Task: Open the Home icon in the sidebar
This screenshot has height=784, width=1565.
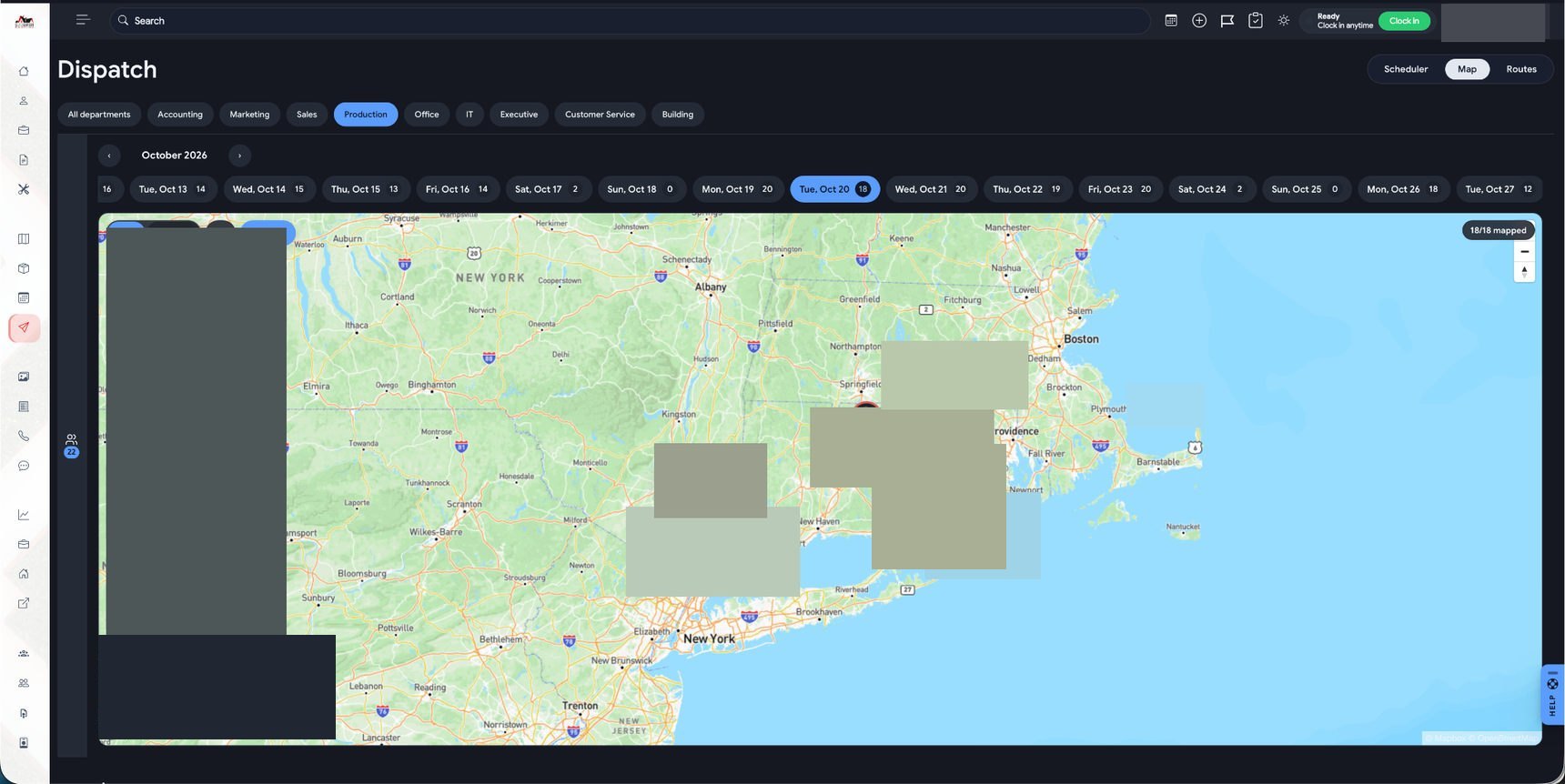Action: [x=24, y=71]
